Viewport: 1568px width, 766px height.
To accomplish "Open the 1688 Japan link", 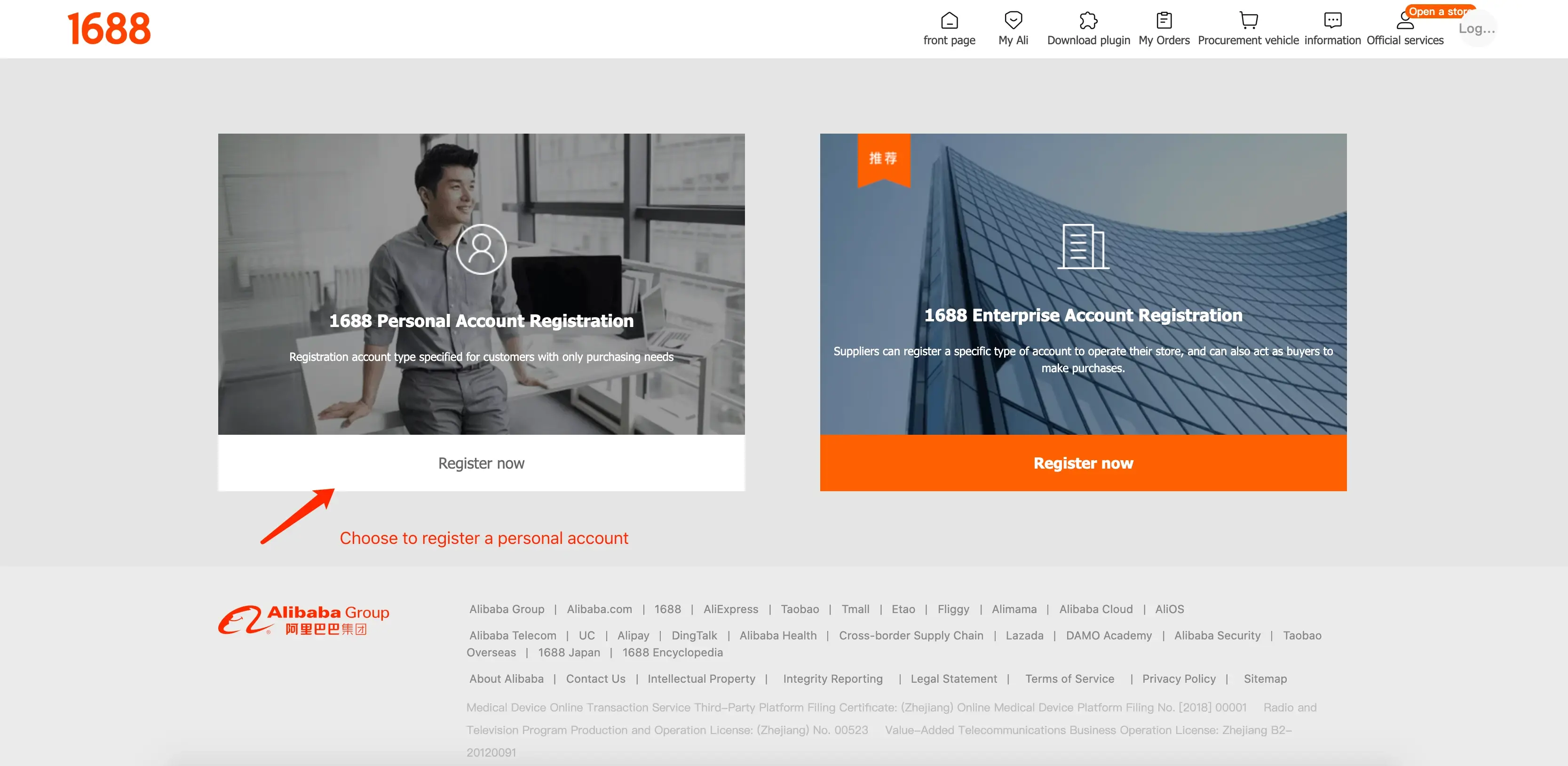I will click(x=569, y=652).
